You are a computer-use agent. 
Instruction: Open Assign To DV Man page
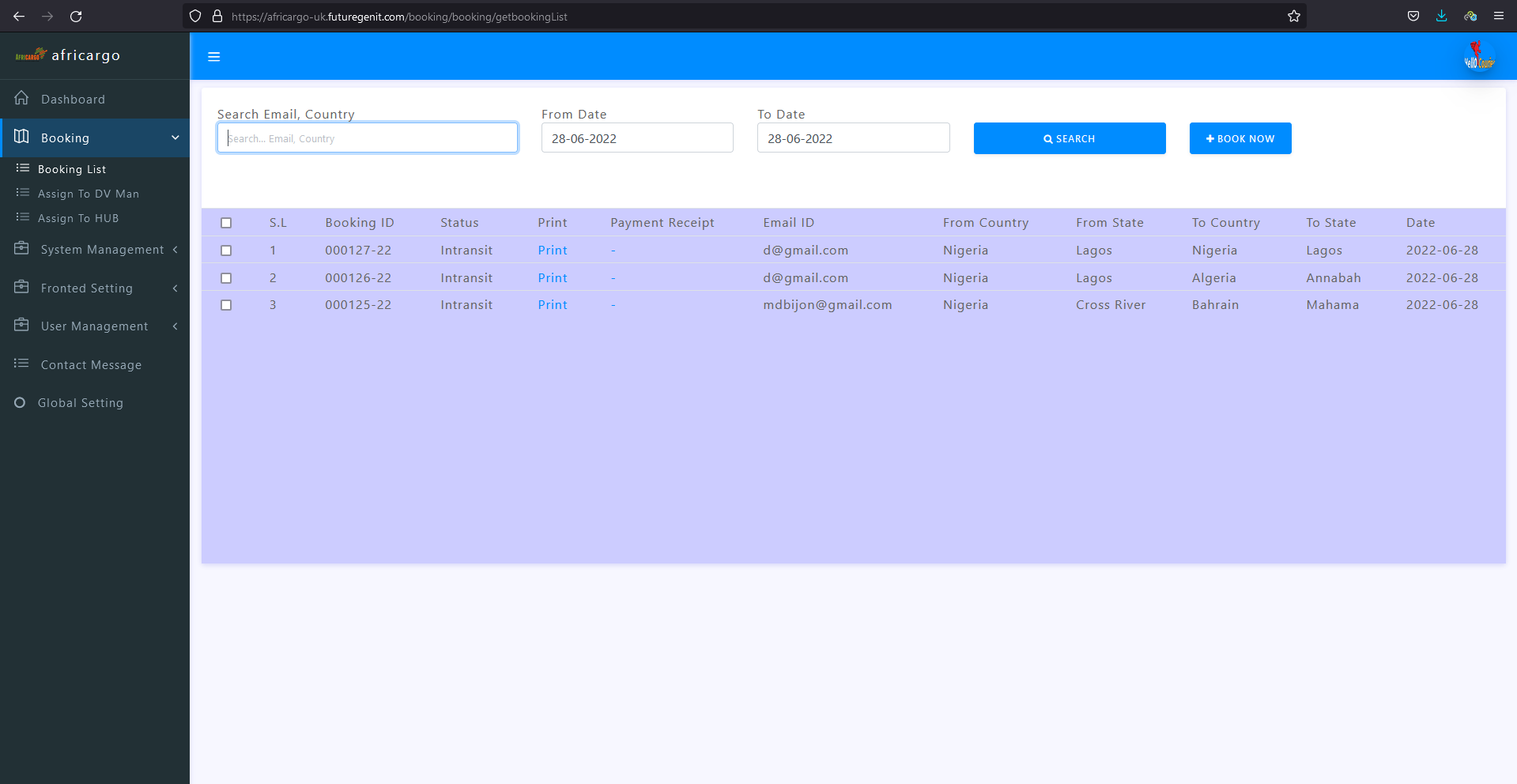point(88,194)
